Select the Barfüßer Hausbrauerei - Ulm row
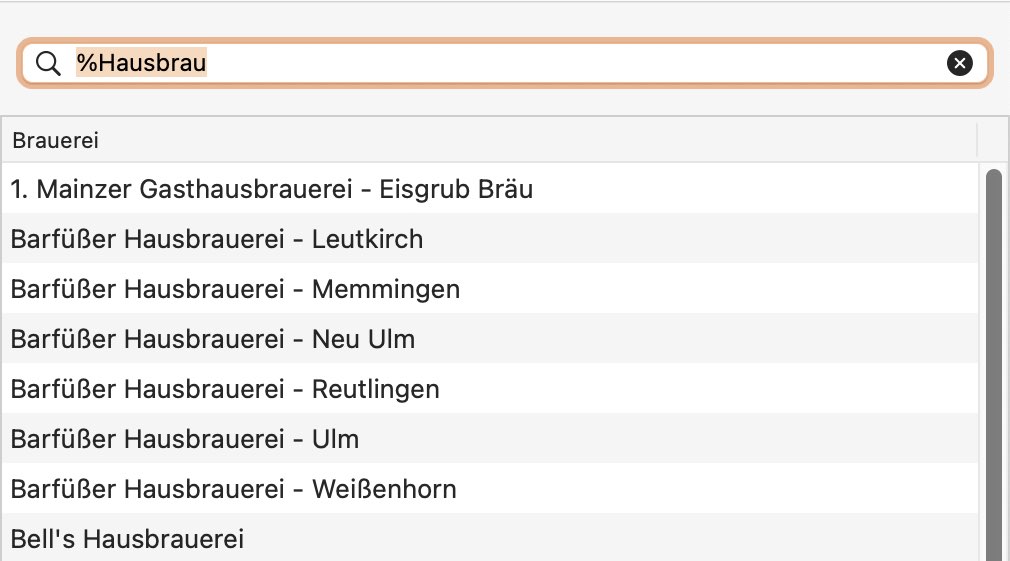 (x=490, y=439)
